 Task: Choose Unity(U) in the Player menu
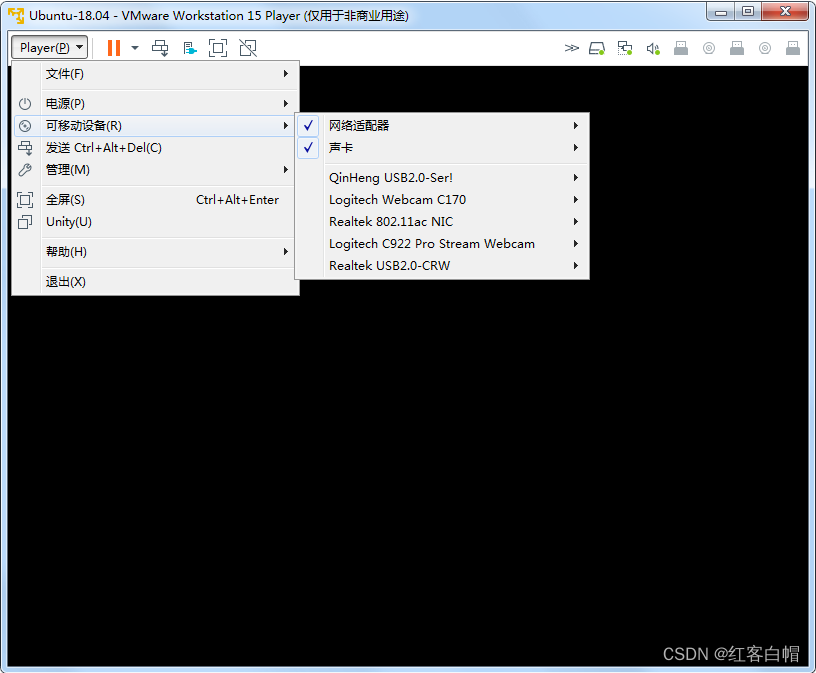[x=155, y=222]
